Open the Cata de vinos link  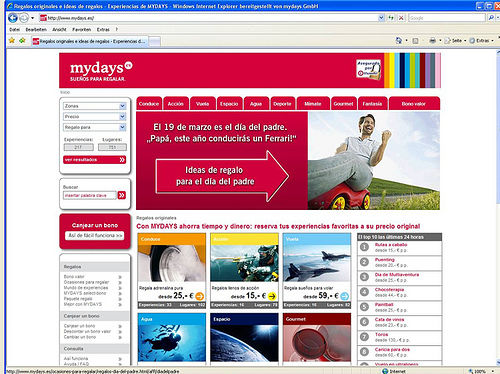389,319
